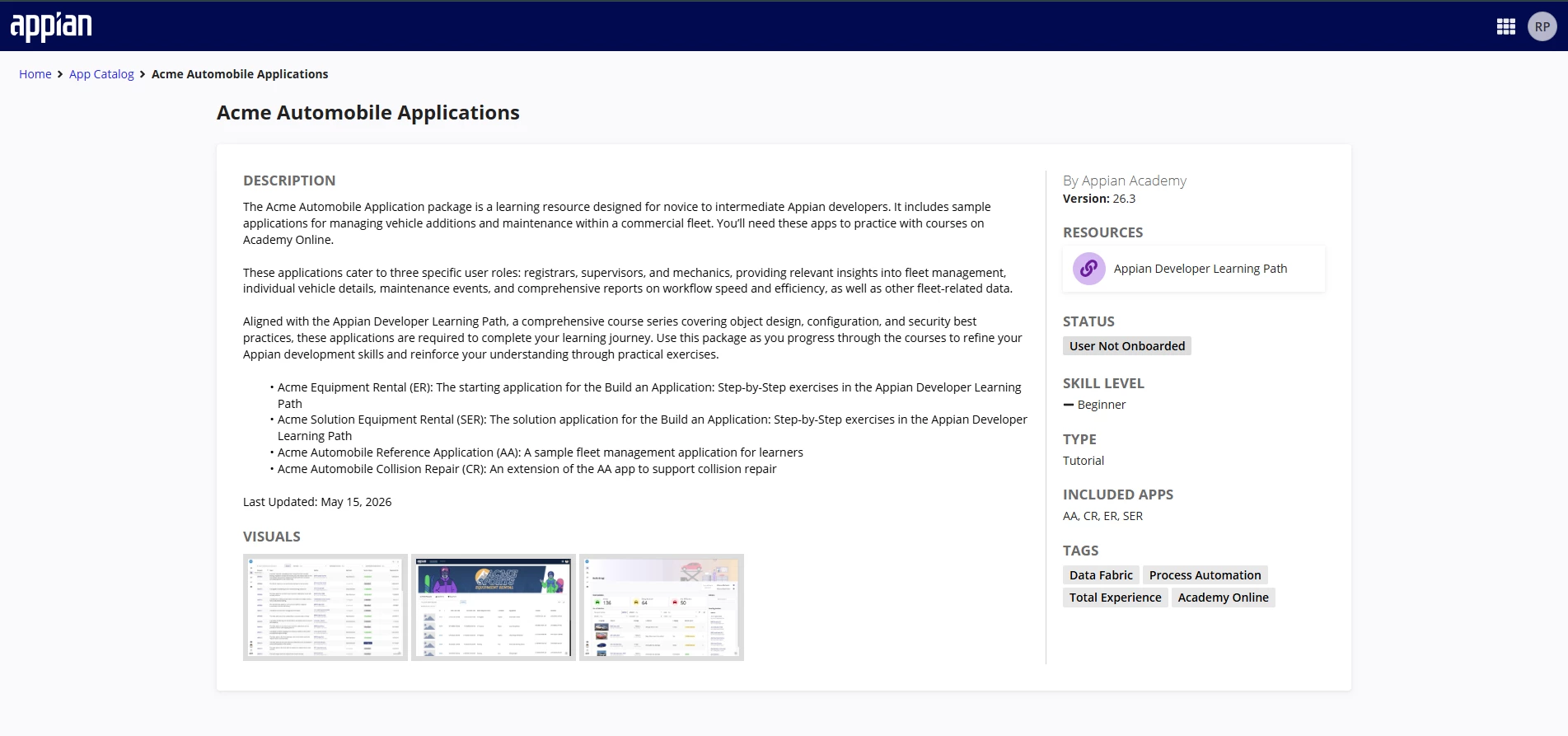The image size is (1568, 736).
Task: Click the Acme Equipment Rental (ER) bullet
Action: point(649,396)
